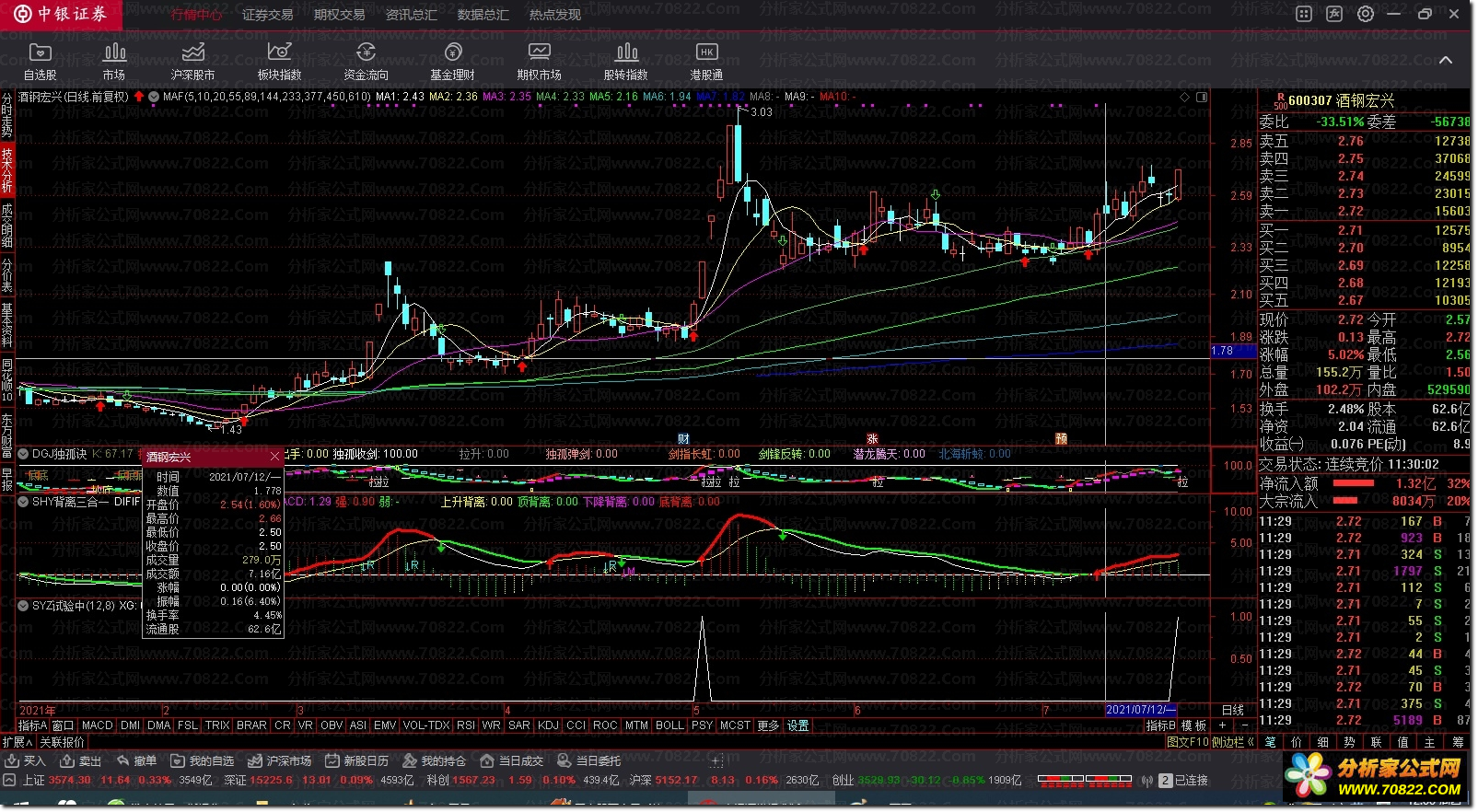Select the VOL-TDX indicator tab

(426, 725)
